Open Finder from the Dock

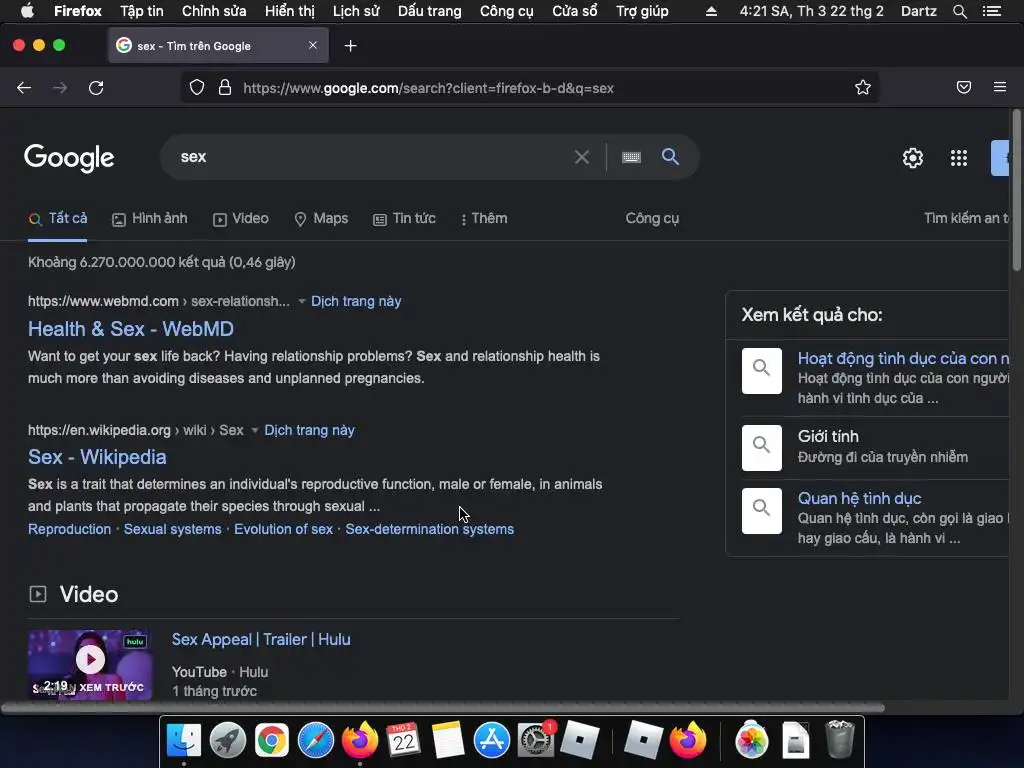tap(184, 741)
